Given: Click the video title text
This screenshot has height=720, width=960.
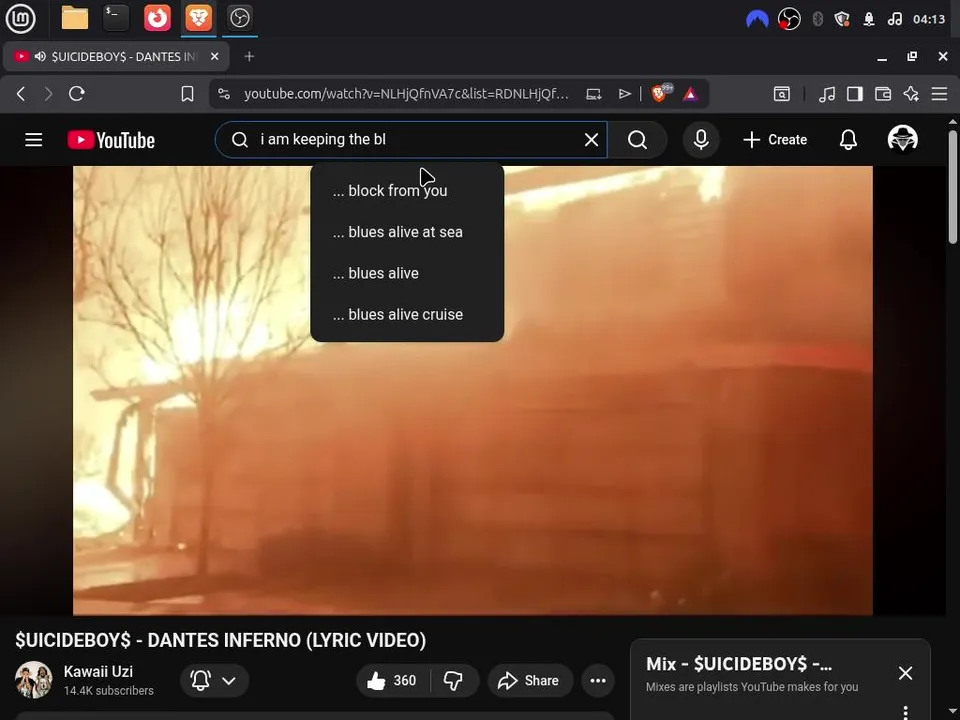Looking at the screenshot, I should 220,640.
